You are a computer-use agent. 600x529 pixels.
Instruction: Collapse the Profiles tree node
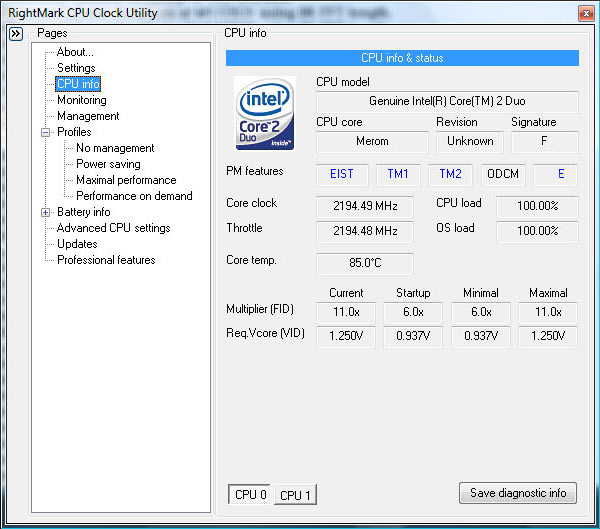[x=45, y=132]
